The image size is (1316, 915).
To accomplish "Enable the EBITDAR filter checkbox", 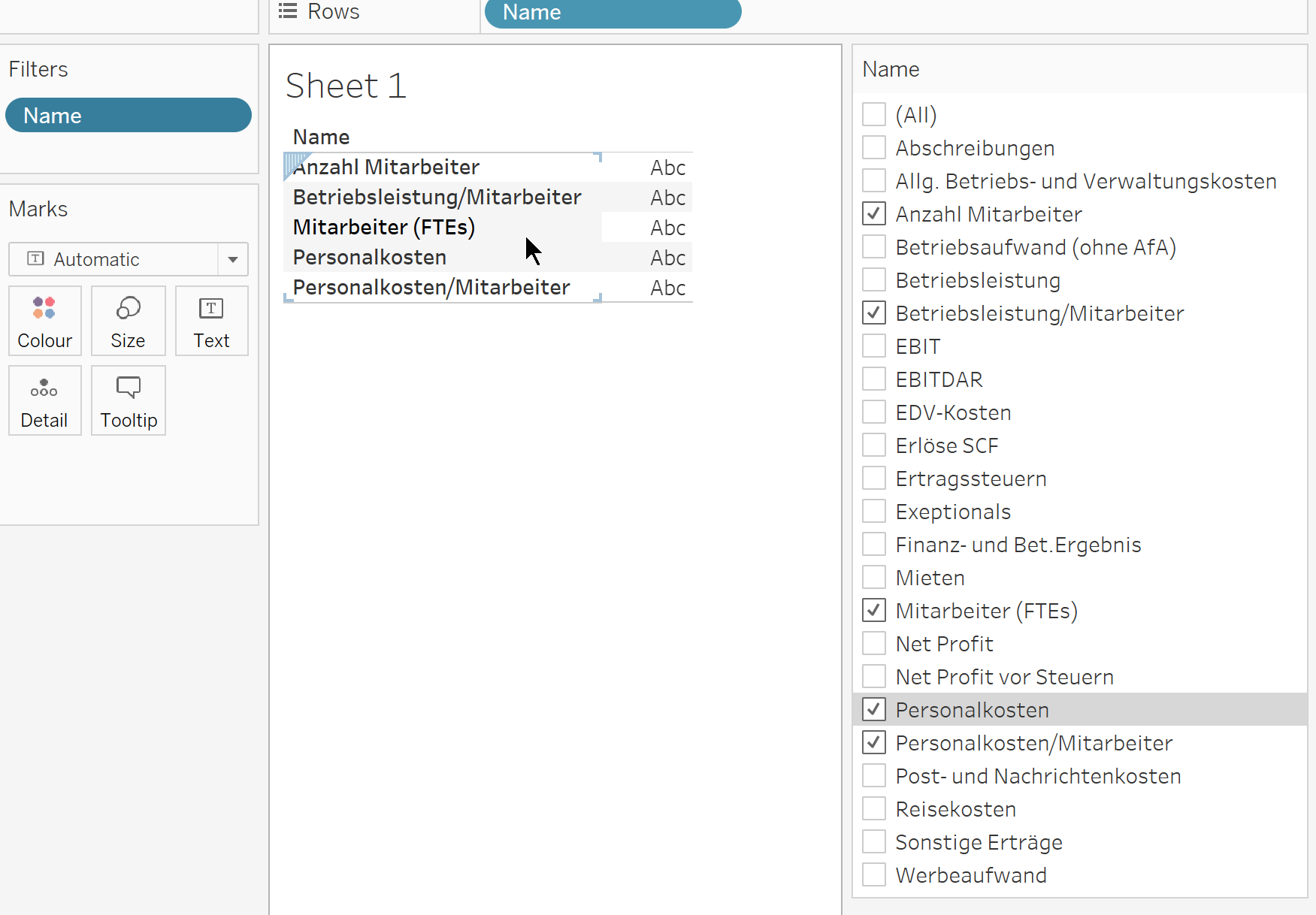I will [874, 379].
